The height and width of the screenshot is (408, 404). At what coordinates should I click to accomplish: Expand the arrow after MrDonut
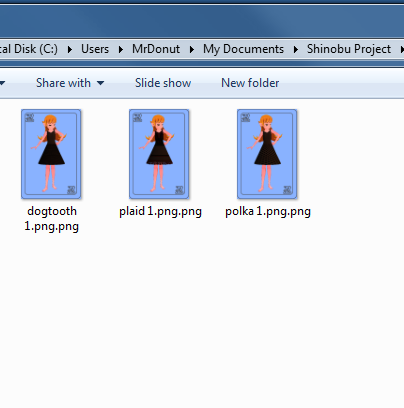point(192,49)
